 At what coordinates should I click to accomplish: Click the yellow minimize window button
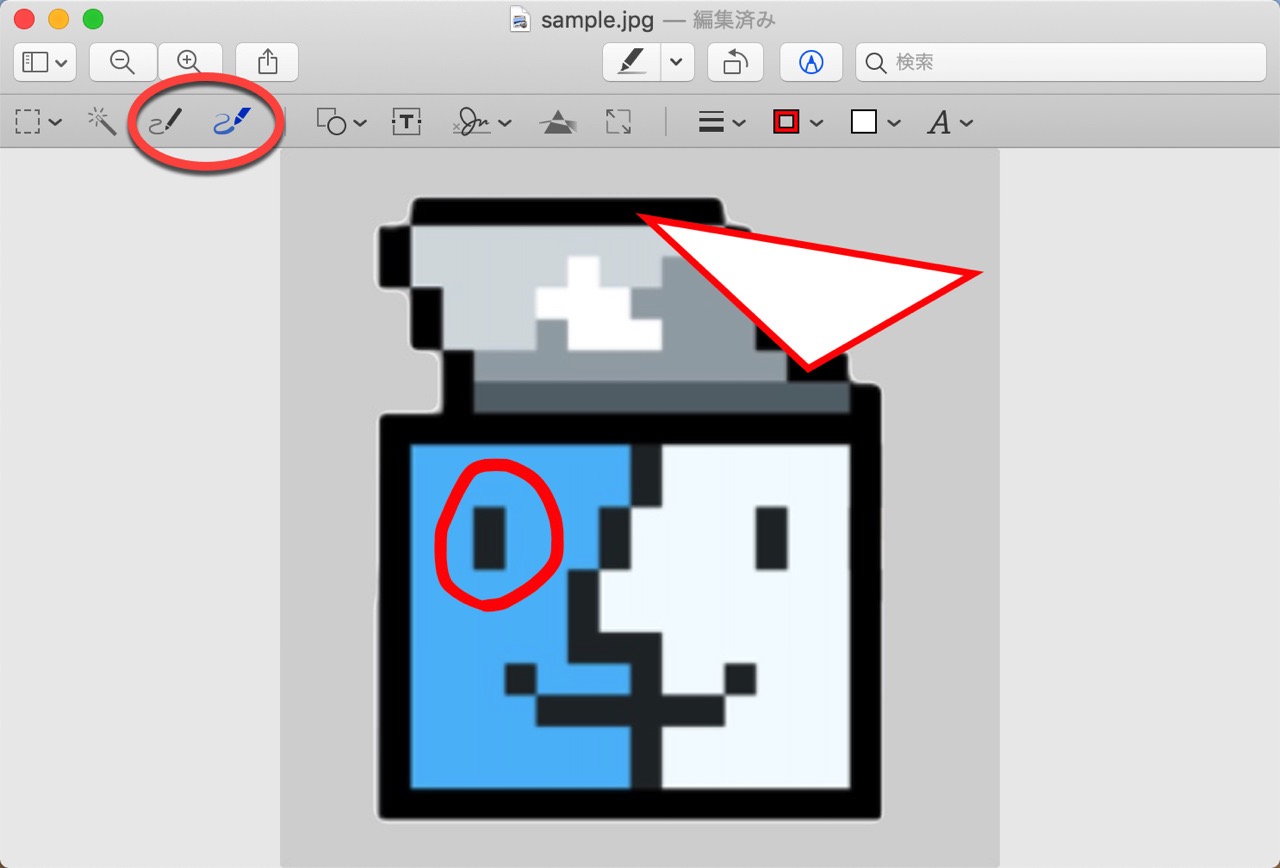(x=58, y=19)
